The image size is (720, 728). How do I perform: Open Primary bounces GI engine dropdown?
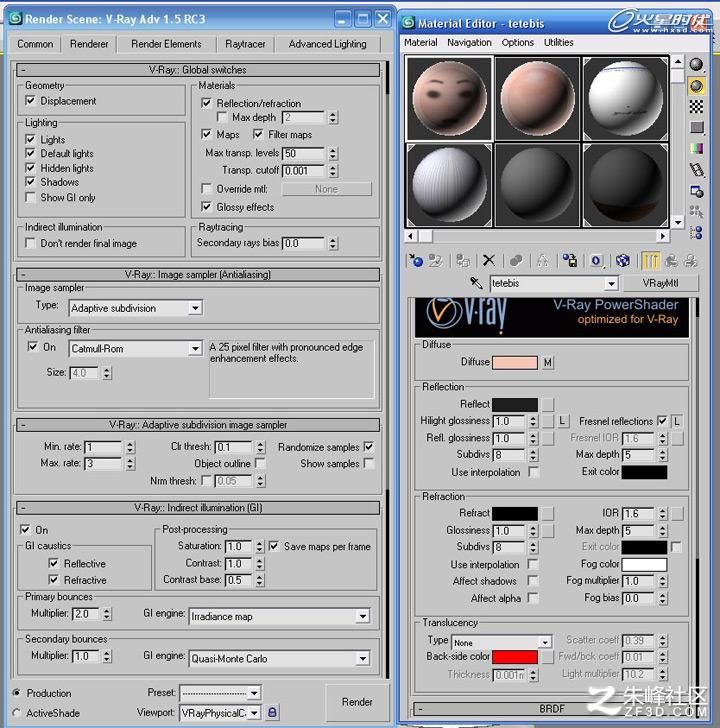279,617
